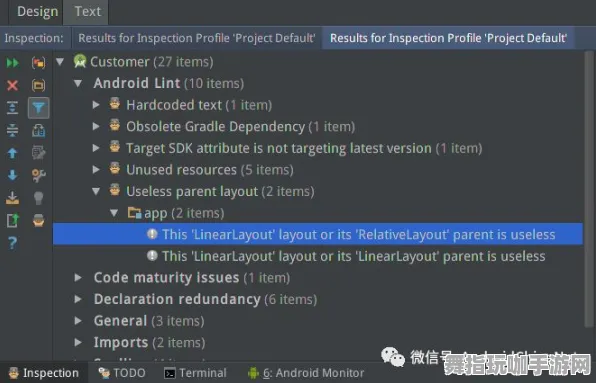Click the Expand All icon
The height and width of the screenshot is (383, 596).
click(13, 108)
